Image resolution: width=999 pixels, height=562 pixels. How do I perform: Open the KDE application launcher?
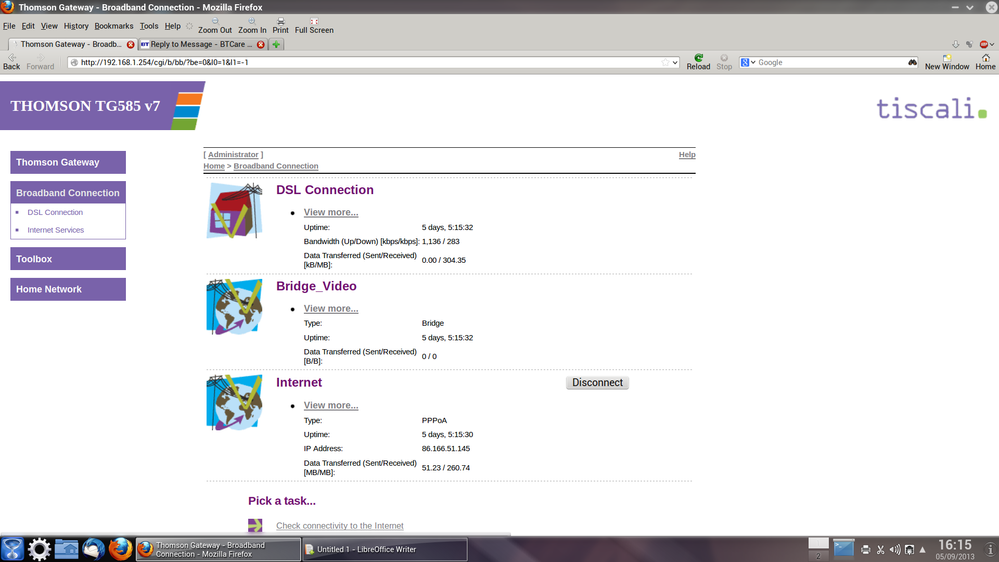12,549
